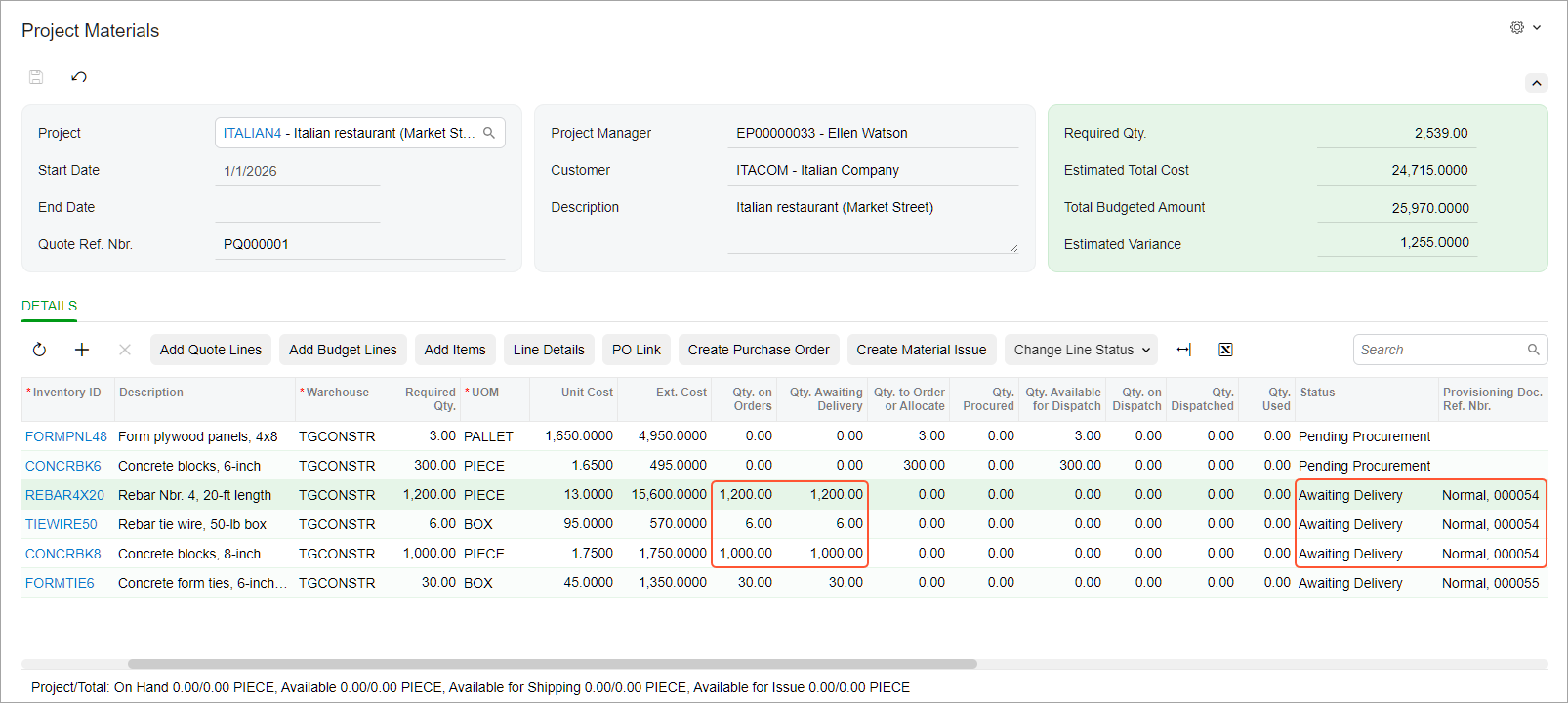Click the Undo icon next to Save
The image size is (1568, 703).
coord(79,77)
